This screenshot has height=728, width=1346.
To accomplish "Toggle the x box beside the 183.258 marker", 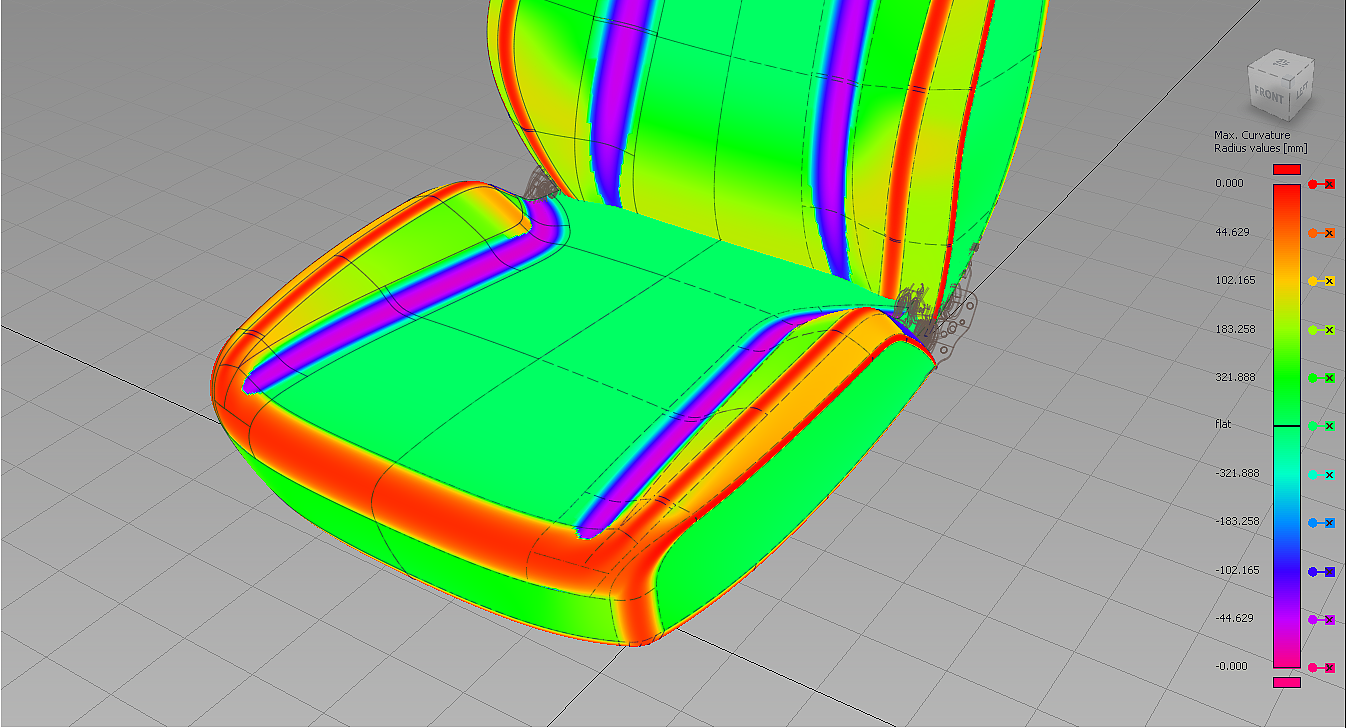I will [1330, 330].
